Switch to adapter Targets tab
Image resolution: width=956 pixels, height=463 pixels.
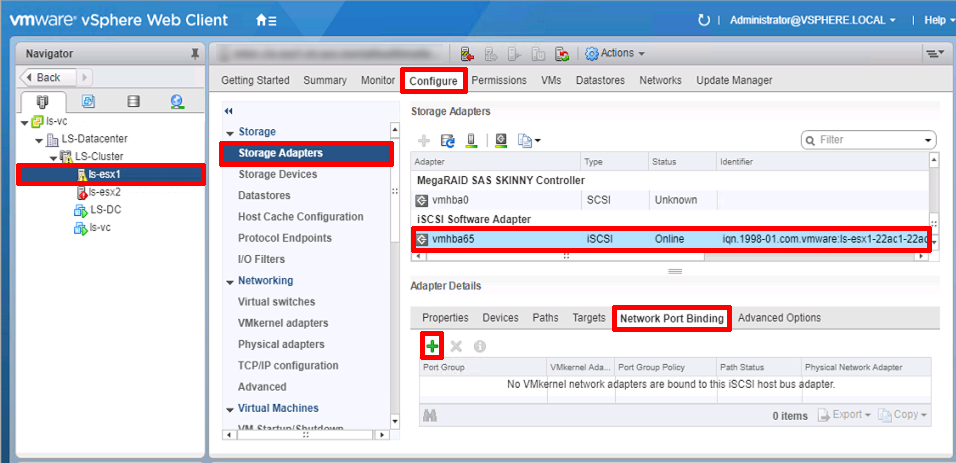(589, 318)
